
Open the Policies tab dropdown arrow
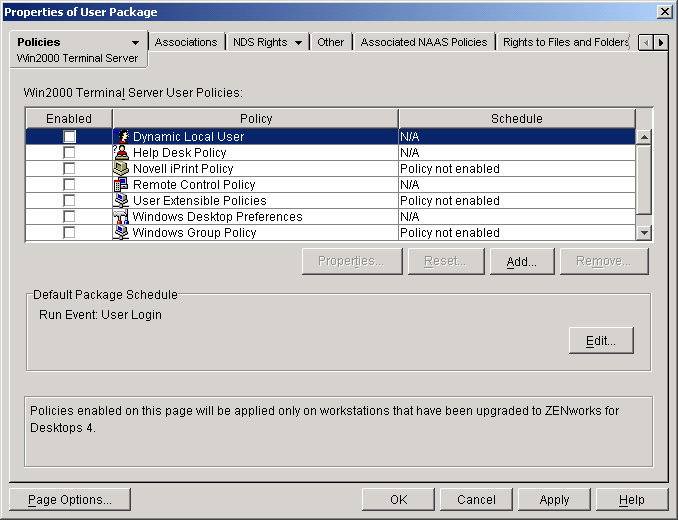coord(135,42)
